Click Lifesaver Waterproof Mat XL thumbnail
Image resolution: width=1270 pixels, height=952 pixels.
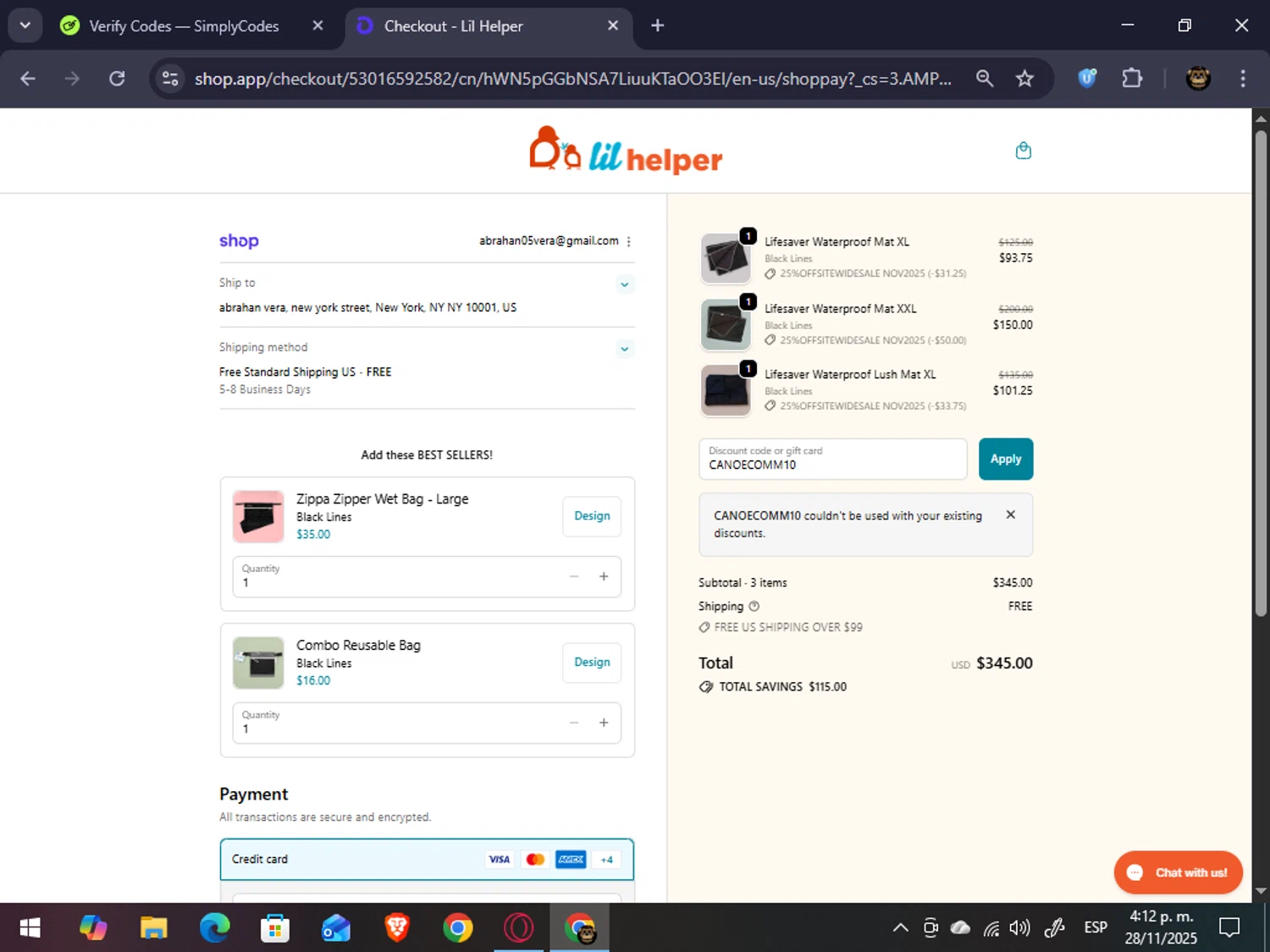(726, 258)
